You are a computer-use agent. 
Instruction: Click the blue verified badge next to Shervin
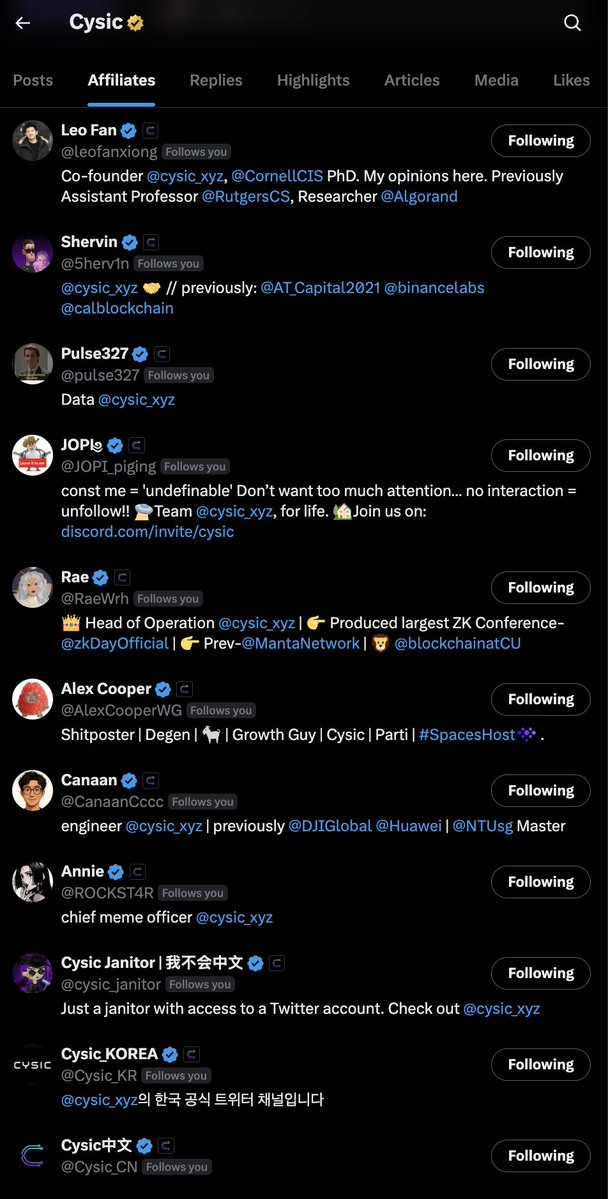pos(130,242)
